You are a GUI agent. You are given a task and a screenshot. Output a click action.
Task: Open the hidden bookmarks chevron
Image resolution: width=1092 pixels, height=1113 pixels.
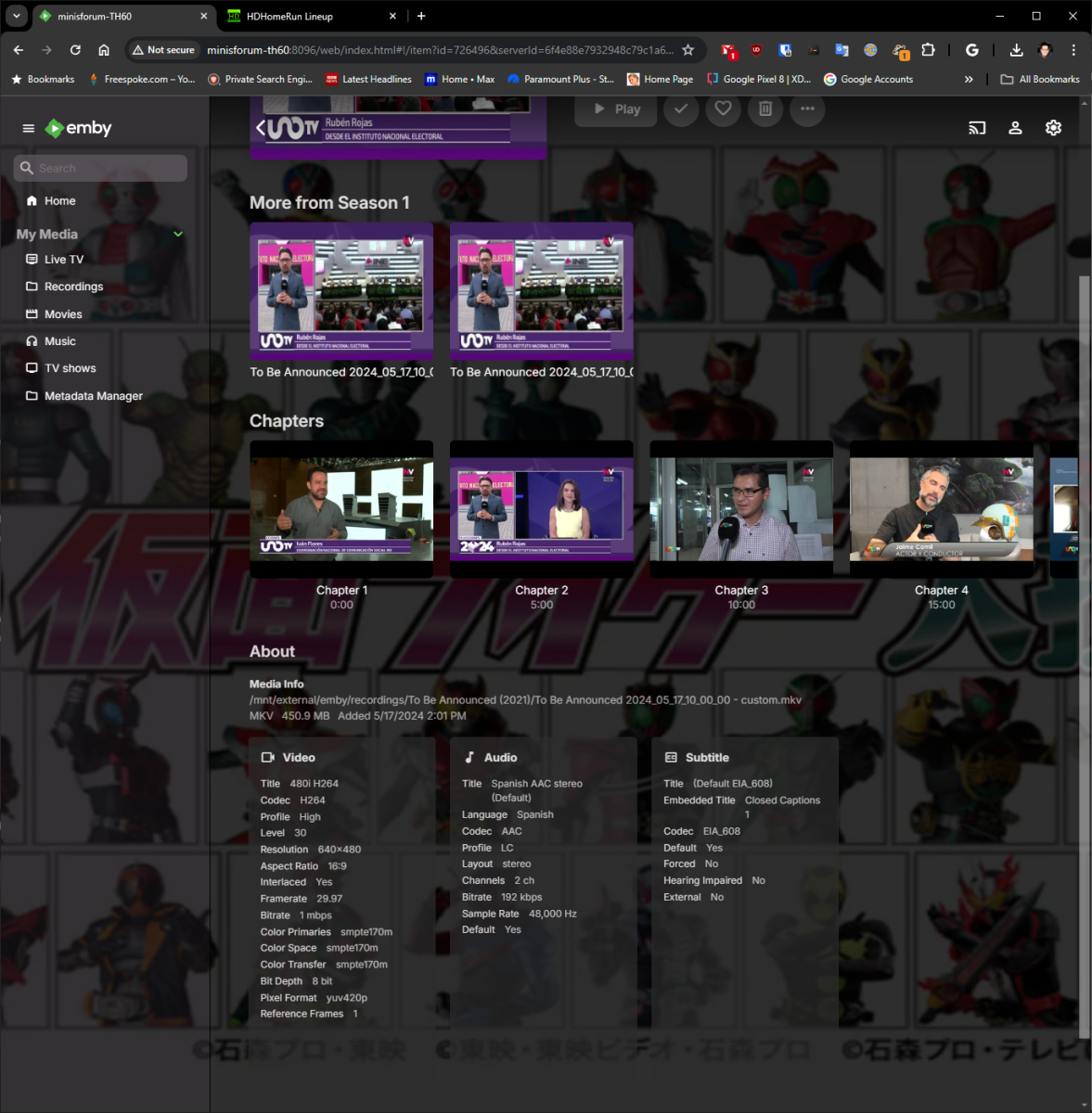[x=969, y=79]
